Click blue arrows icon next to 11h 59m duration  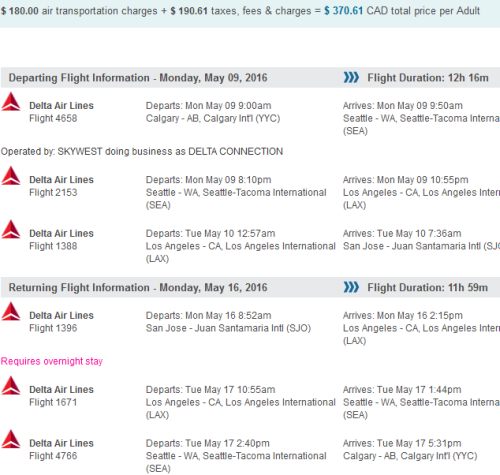pyautogui.click(x=351, y=287)
